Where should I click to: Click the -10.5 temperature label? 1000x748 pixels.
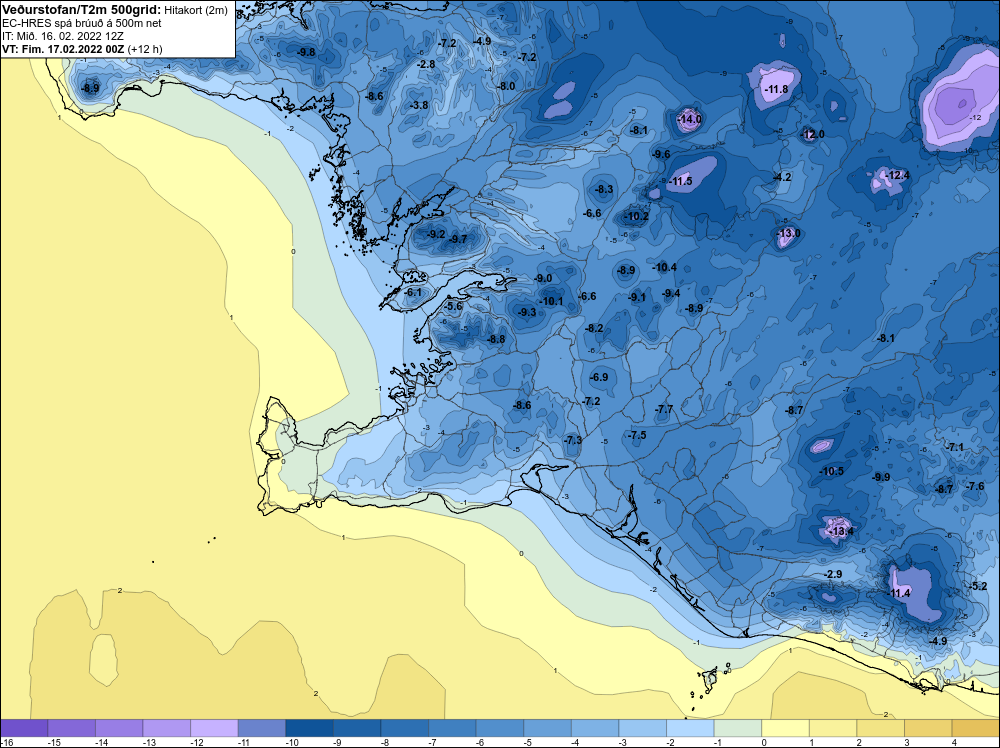pyautogui.click(x=832, y=472)
